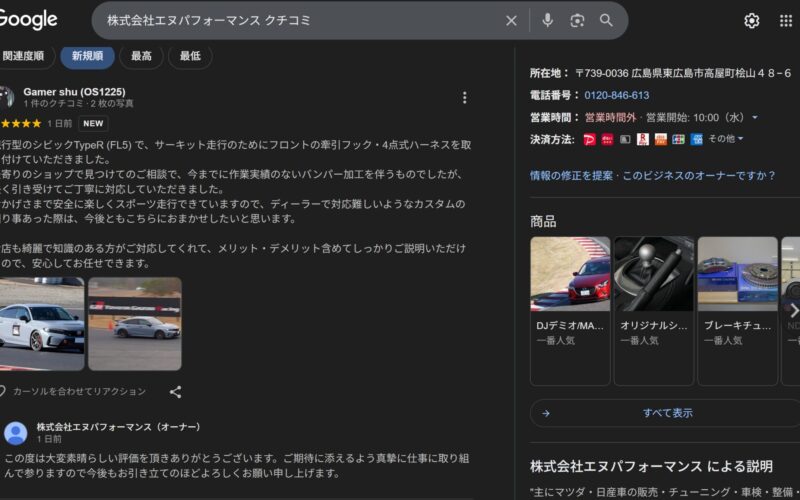Open Google Lens image search
The width and height of the screenshot is (800, 500).
(577, 20)
